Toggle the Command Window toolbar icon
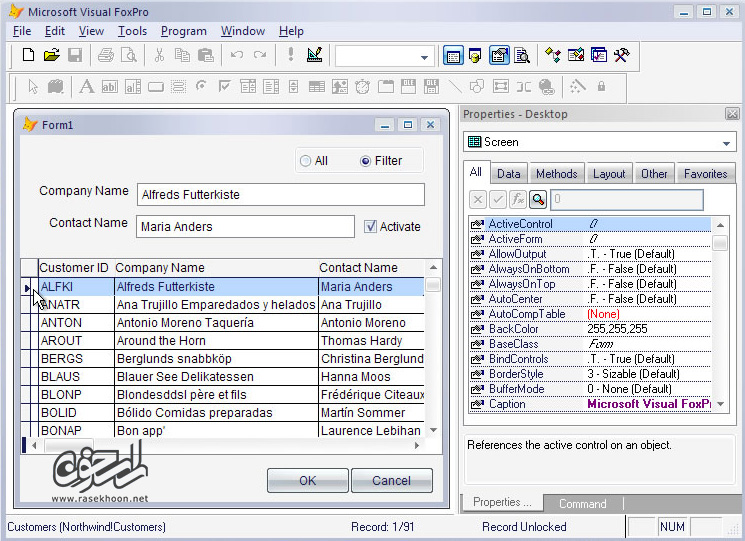Viewport: 745px width, 541px height. click(x=453, y=56)
